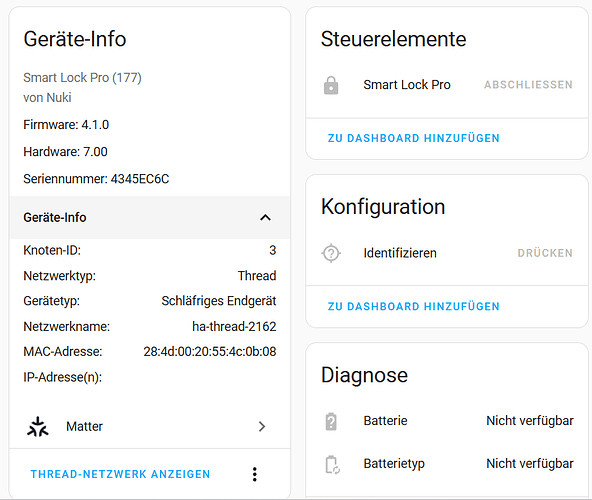
Task: Click the MAC-Adresse value text
Action: [210, 352]
